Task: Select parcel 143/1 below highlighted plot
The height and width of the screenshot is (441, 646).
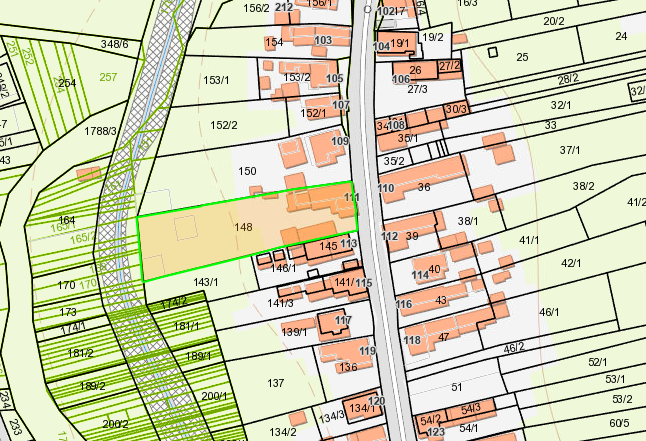Action: pos(205,282)
